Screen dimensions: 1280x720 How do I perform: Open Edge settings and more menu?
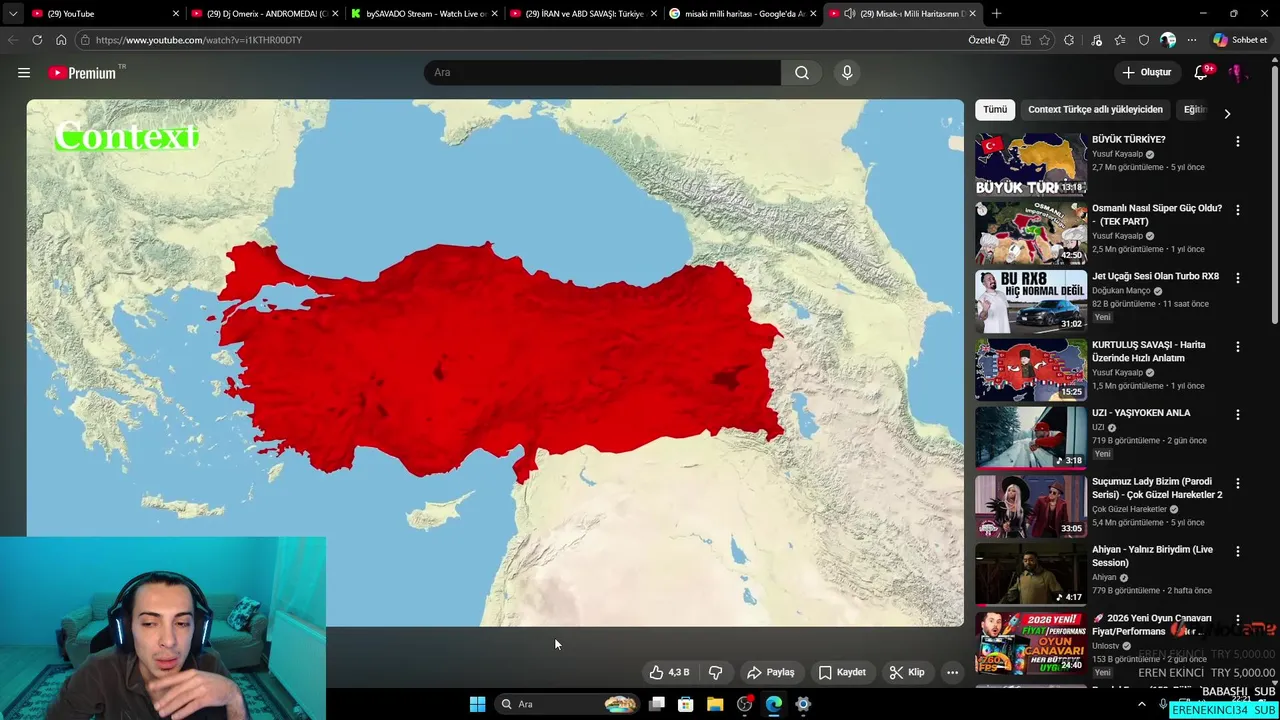click(x=1192, y=40)
